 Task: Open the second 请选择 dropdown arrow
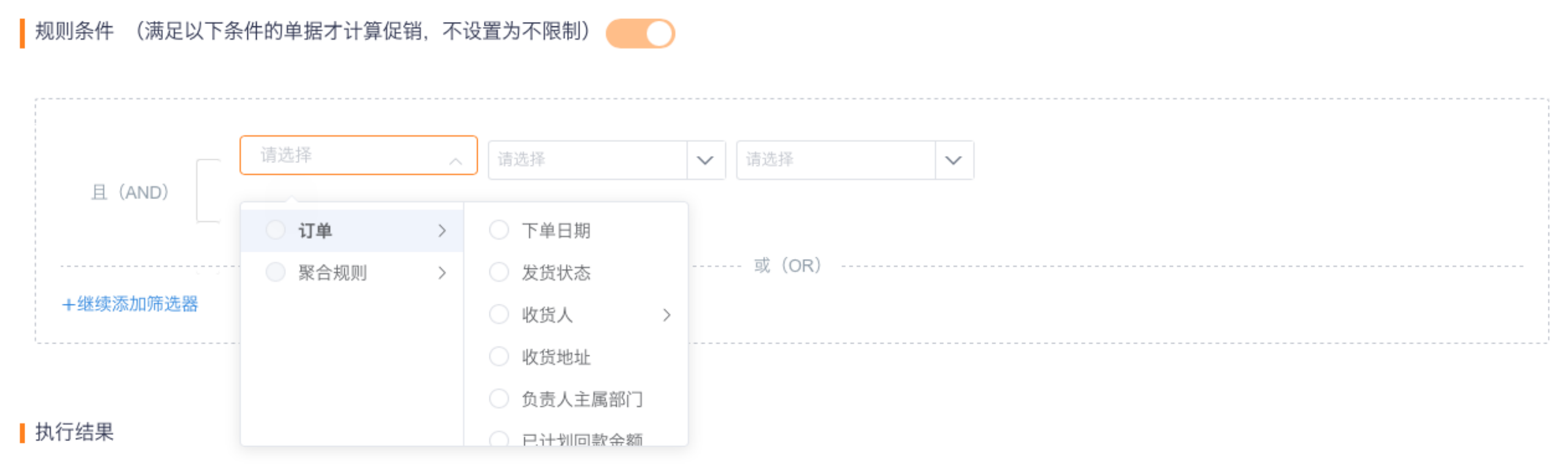click(x=705, y=160)
